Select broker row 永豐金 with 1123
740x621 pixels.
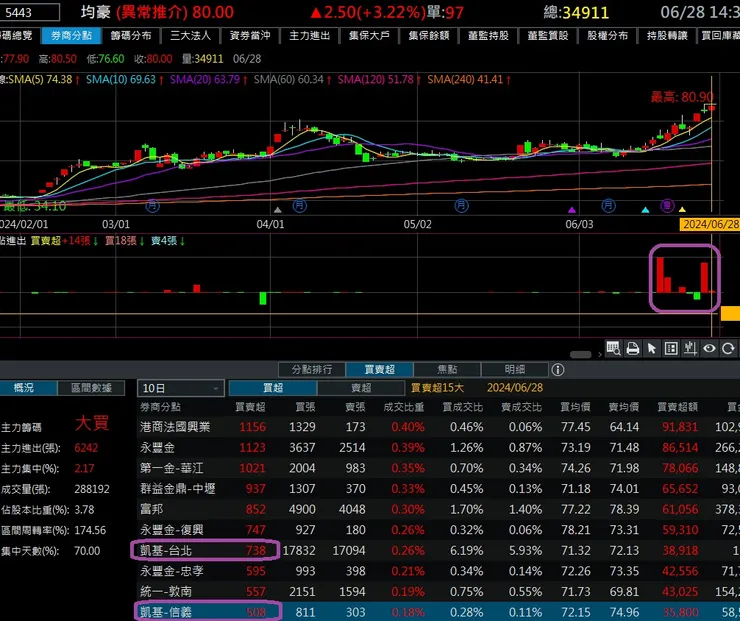click(x=438, y=447)
